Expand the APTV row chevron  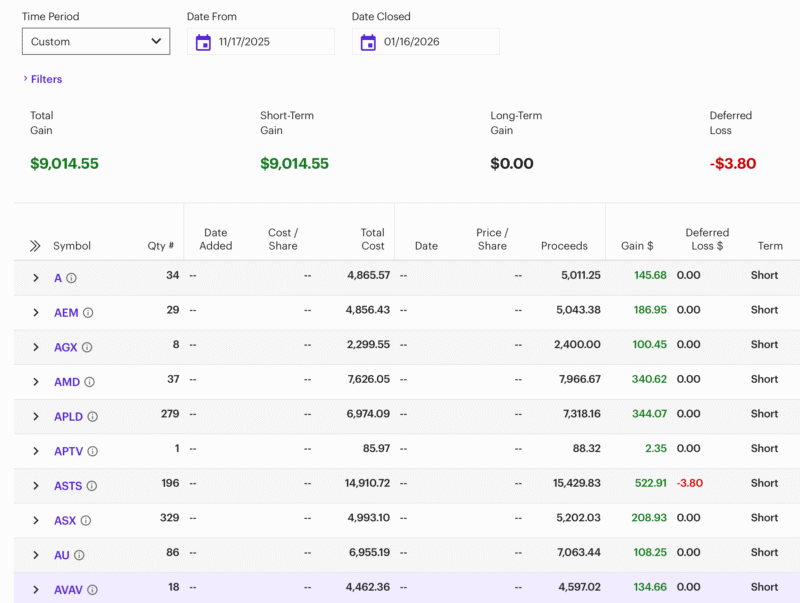(36, 452)
